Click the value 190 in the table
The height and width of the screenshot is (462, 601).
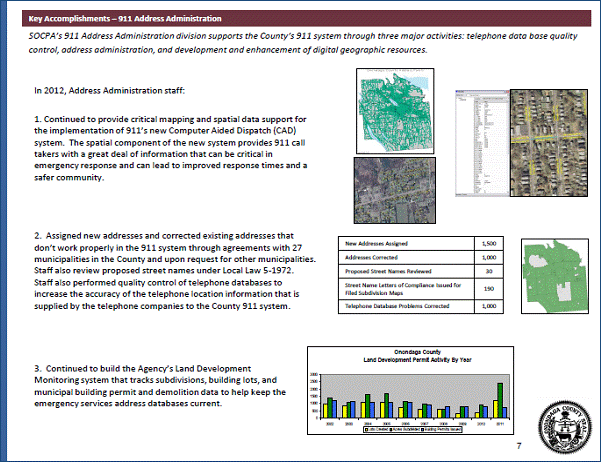click(489, 289)
